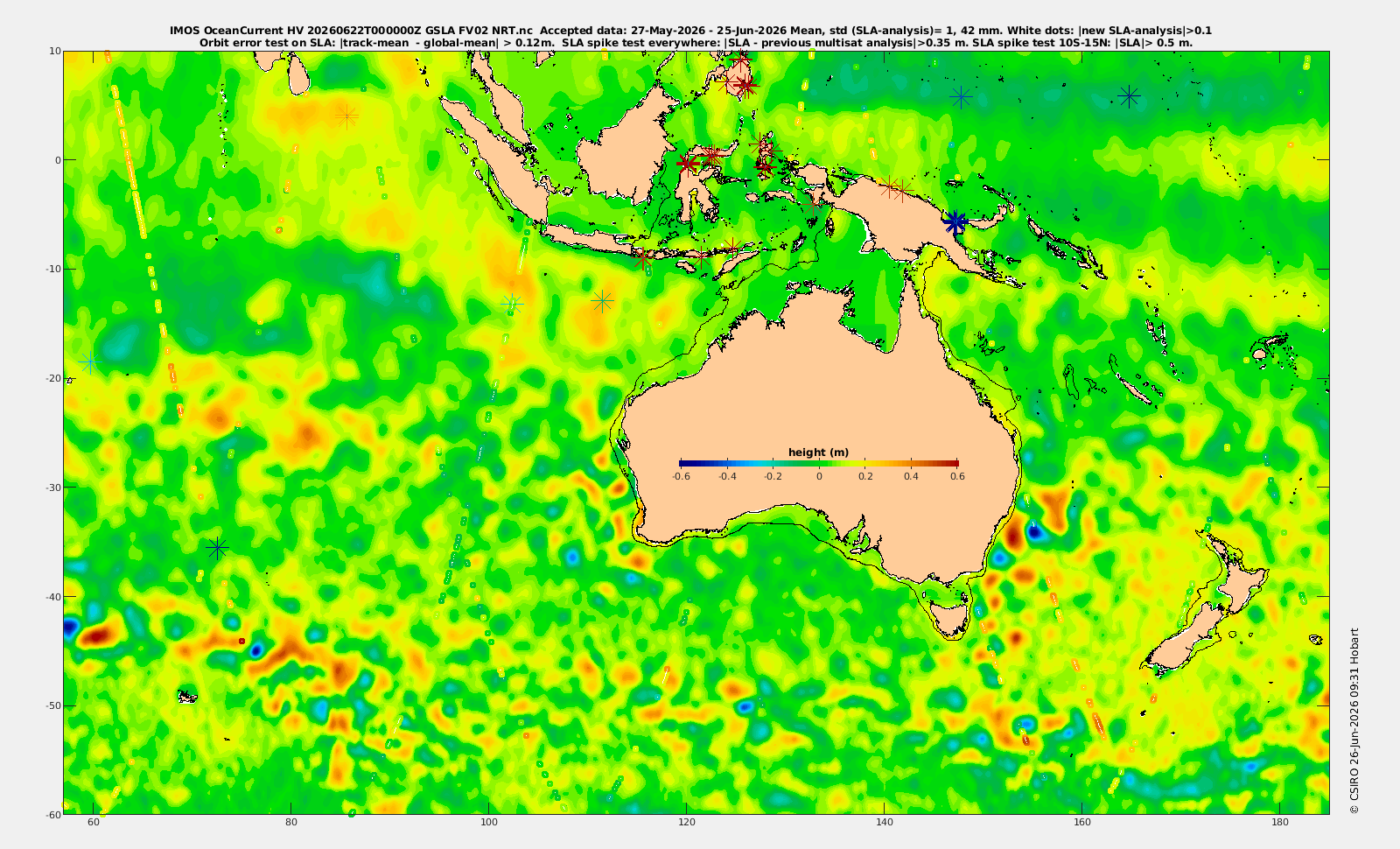The width and height of the screenshot is (1400, 849).
Task: Click the latitude axis label '10'
Action: click(54, 51)
